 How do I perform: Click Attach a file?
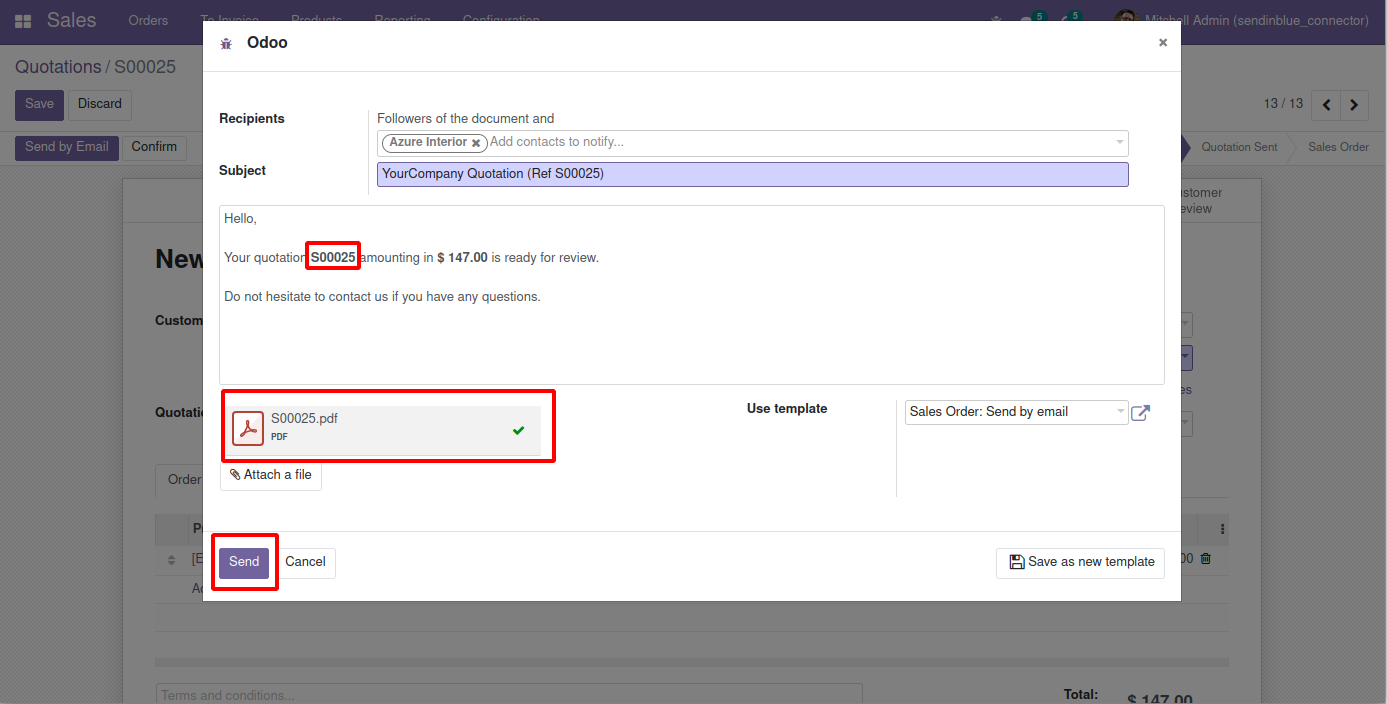pyautogui.click(x=270, y=475)
